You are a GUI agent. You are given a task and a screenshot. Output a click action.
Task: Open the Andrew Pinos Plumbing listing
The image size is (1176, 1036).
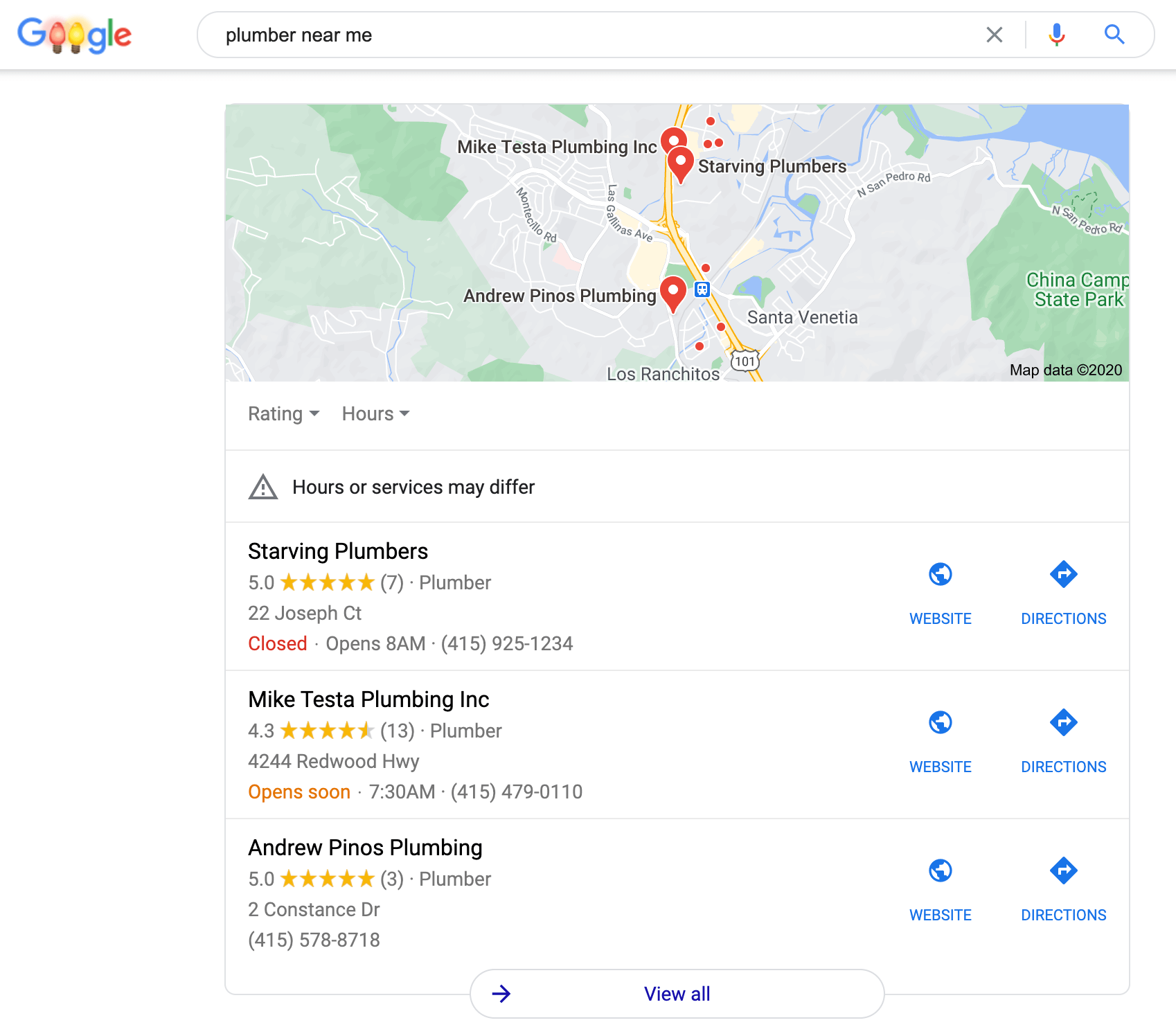(365, 848)
